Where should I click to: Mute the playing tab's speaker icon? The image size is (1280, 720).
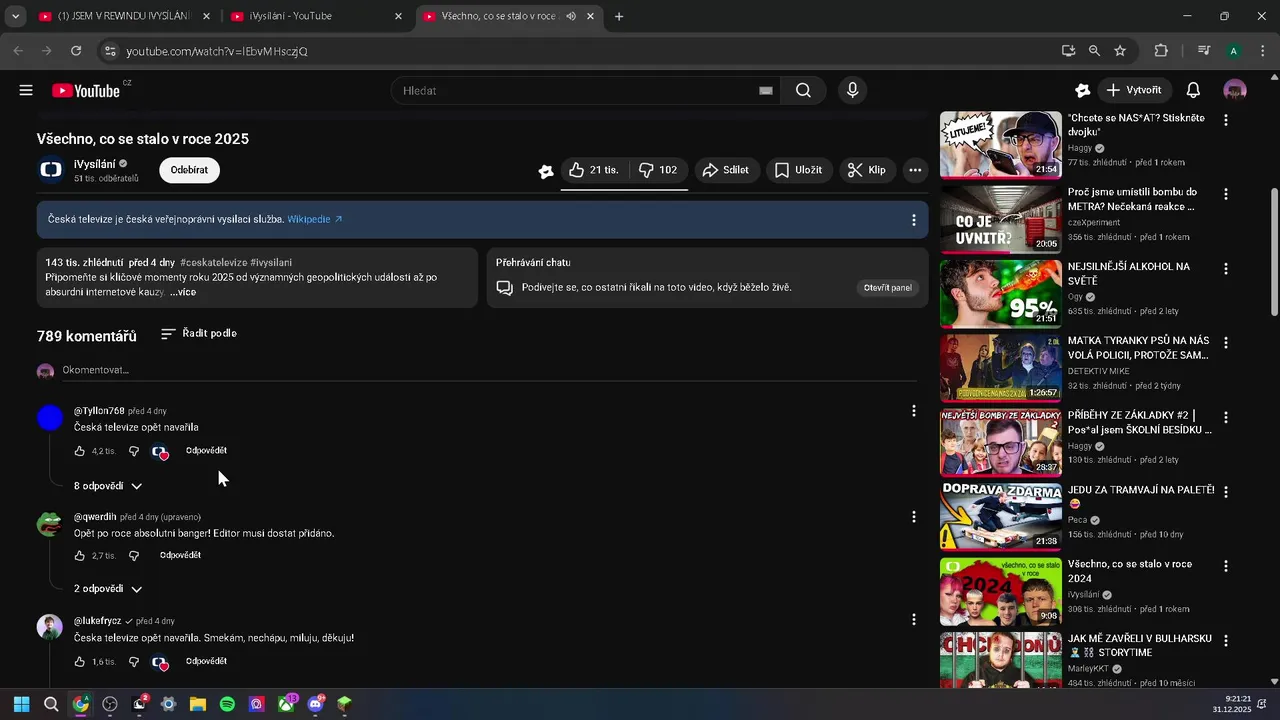point(571,16)
